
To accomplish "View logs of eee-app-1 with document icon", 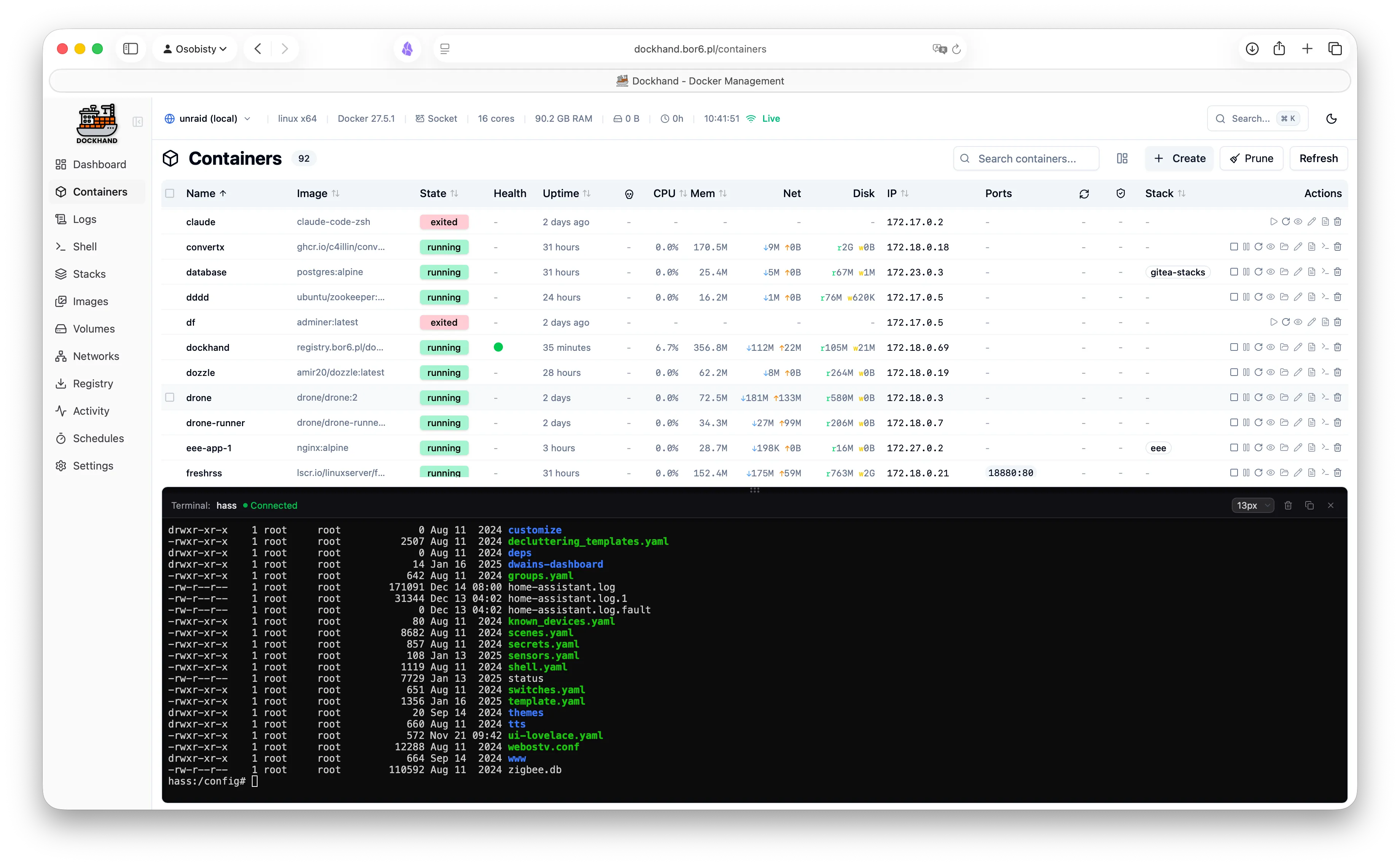I will pyautogui.click(x=1311, y=448).
